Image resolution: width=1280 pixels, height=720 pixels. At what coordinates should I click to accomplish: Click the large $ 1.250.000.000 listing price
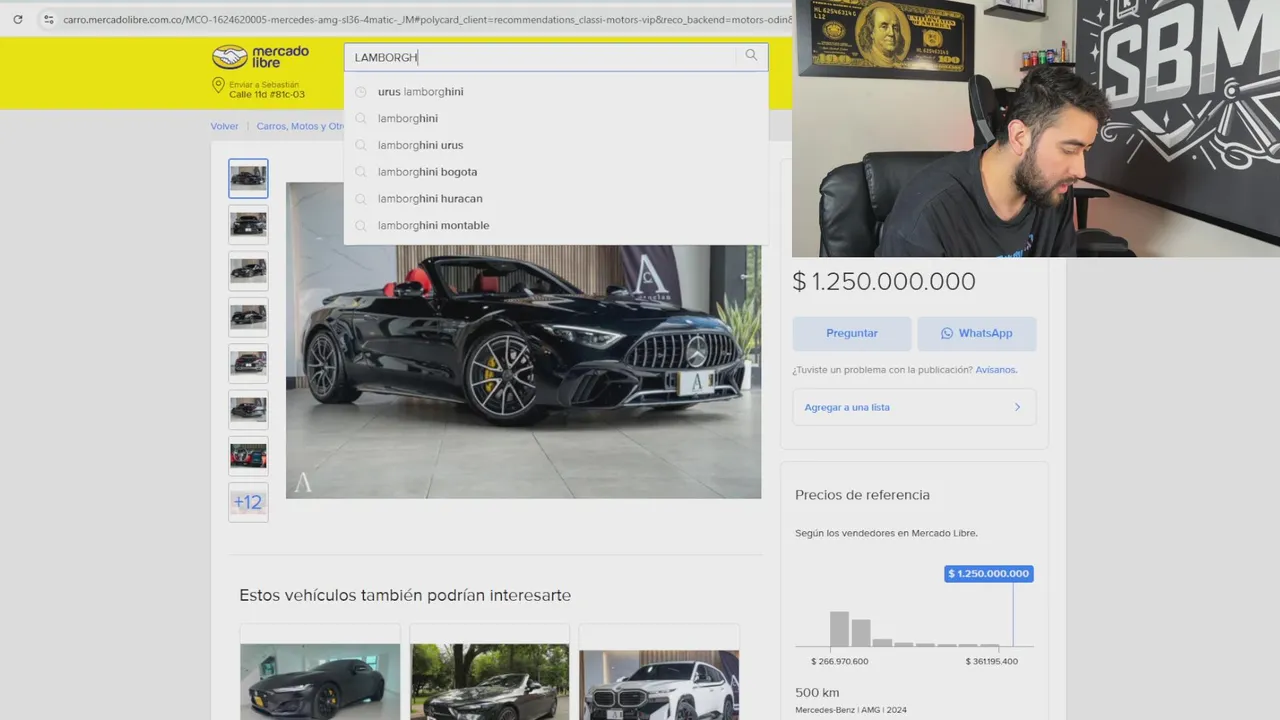pyautogui.click(x=884, y=282)
